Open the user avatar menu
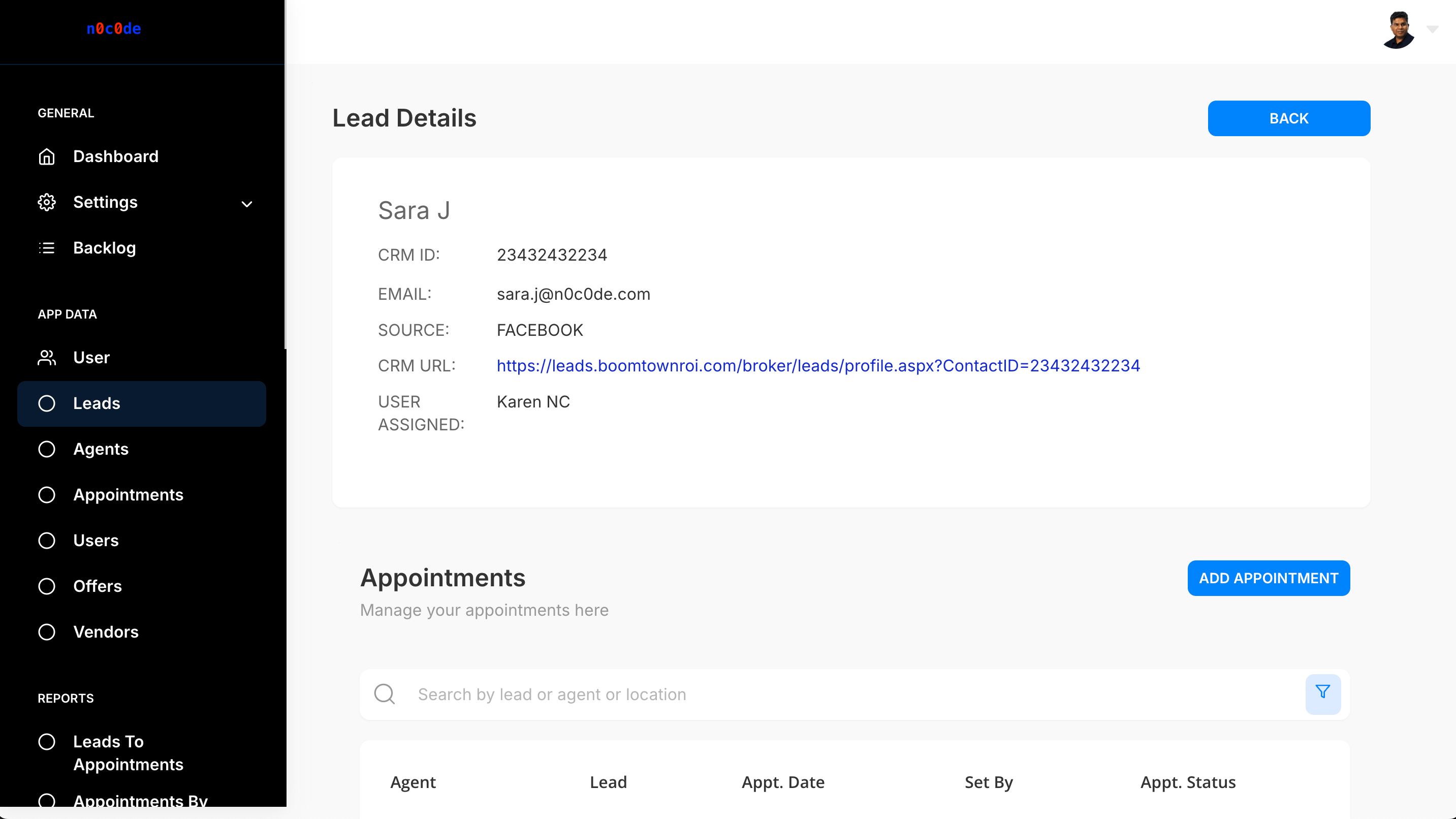1456x819 pixels. [x=1398, y=30]
